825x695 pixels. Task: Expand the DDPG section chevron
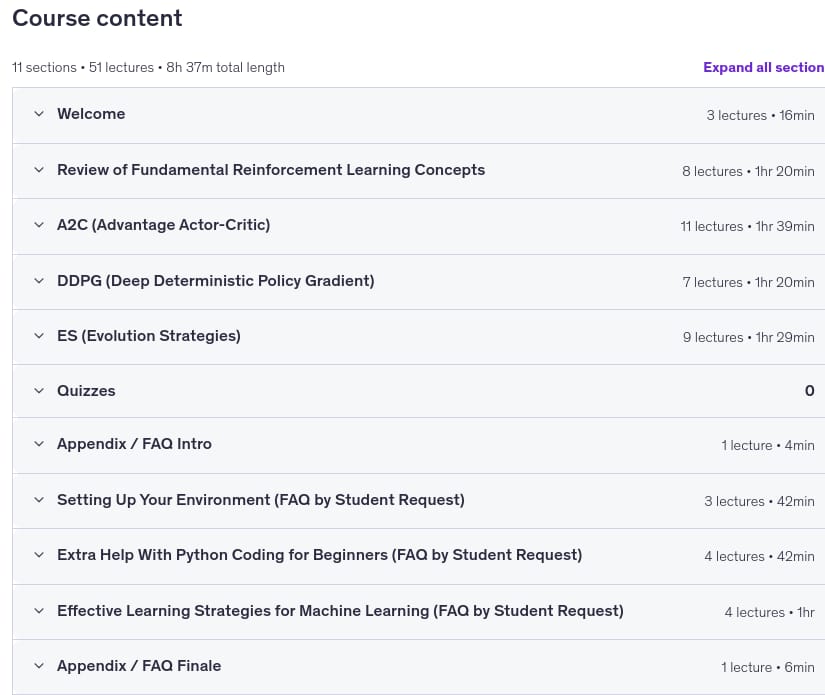point(39,280)
